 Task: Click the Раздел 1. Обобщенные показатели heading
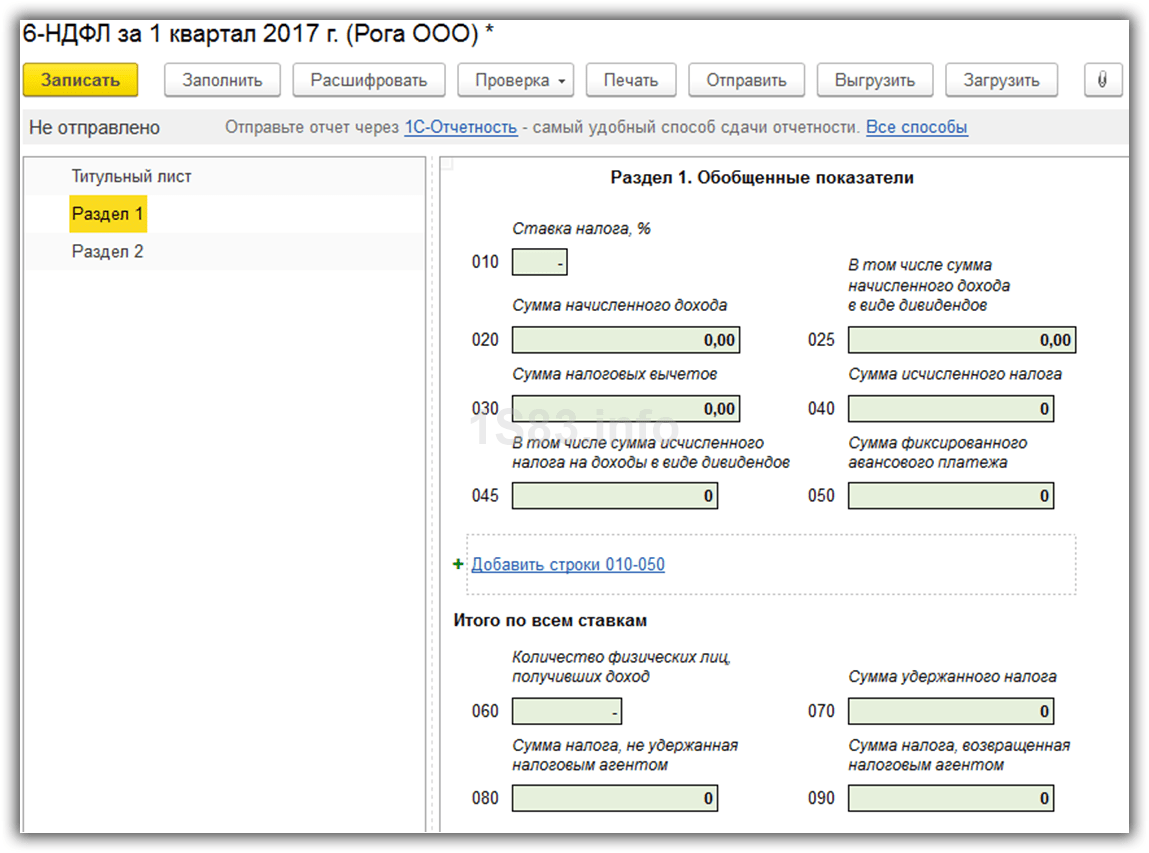[762, 177]
